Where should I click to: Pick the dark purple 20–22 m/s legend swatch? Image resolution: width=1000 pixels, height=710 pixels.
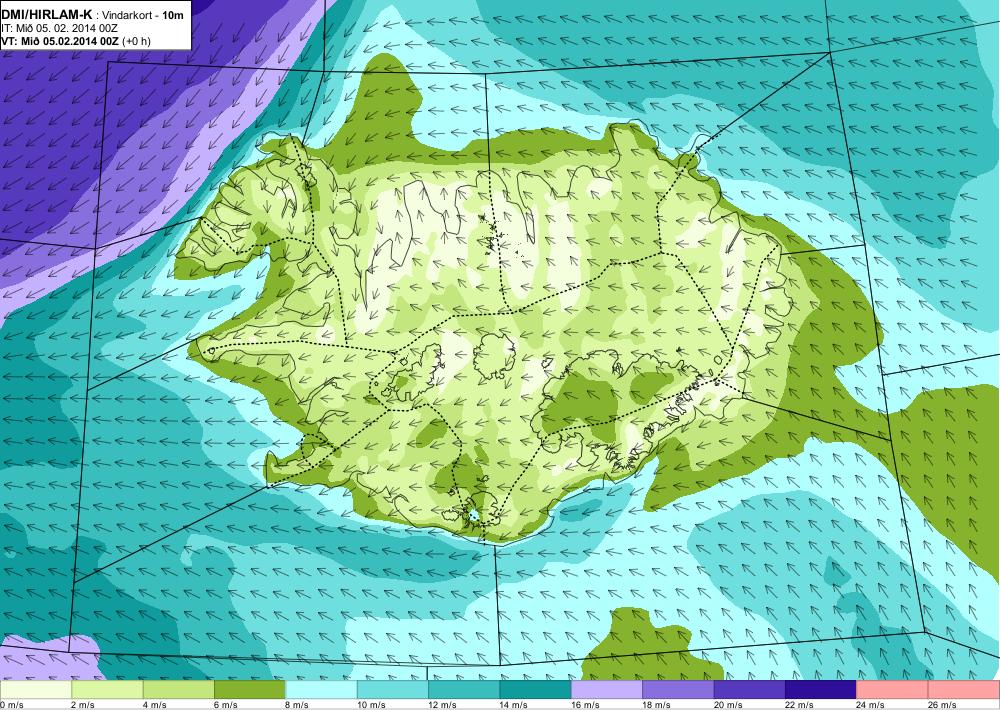[750, 690]
